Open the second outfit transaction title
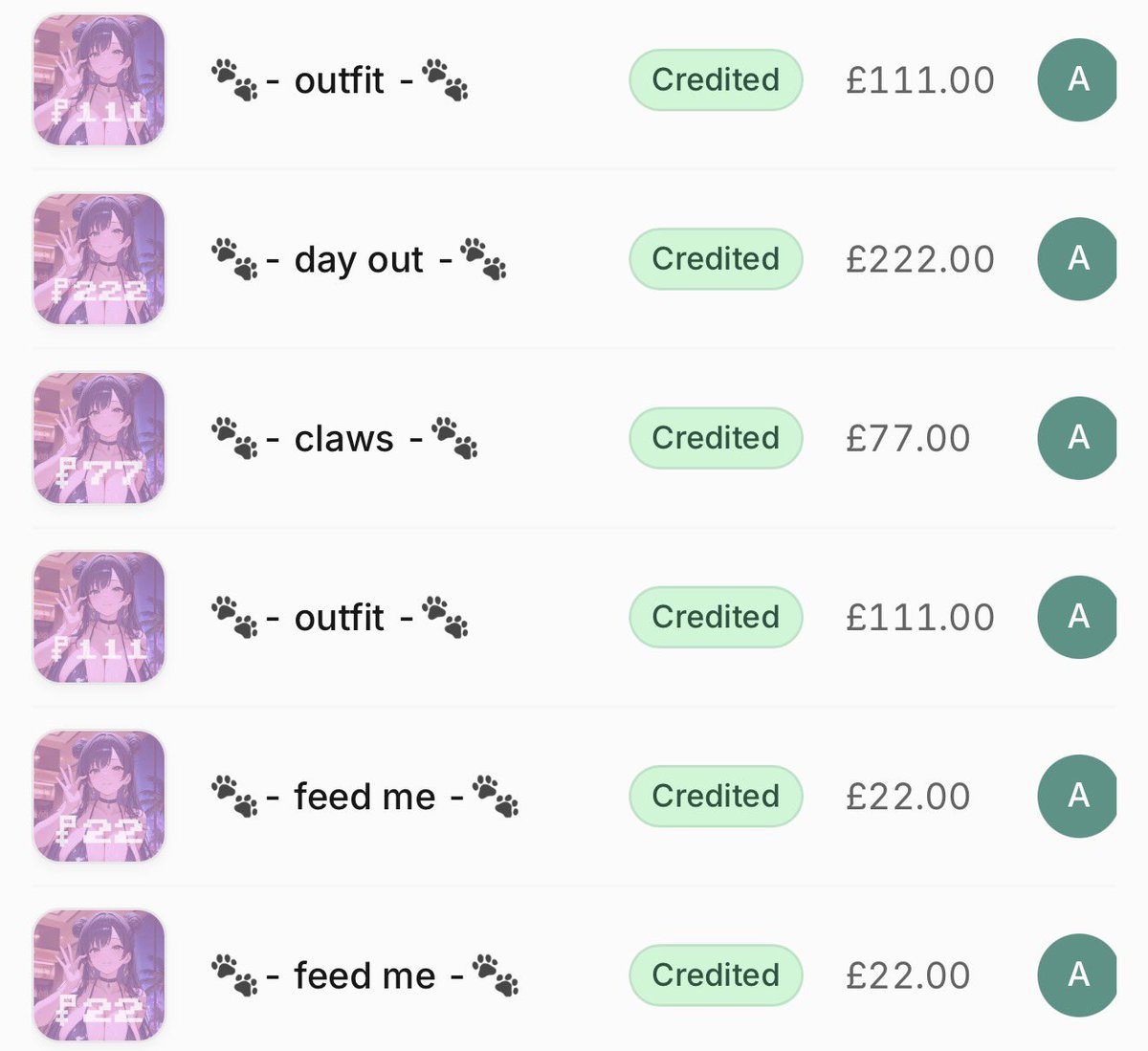This screenshot has height=1051, width=1148. [340, 617]
